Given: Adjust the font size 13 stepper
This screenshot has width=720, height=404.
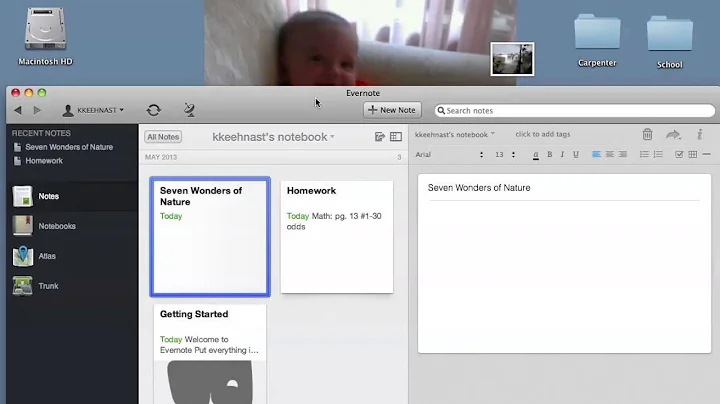Looking at the screenshot, I should [x=513, y=155].
